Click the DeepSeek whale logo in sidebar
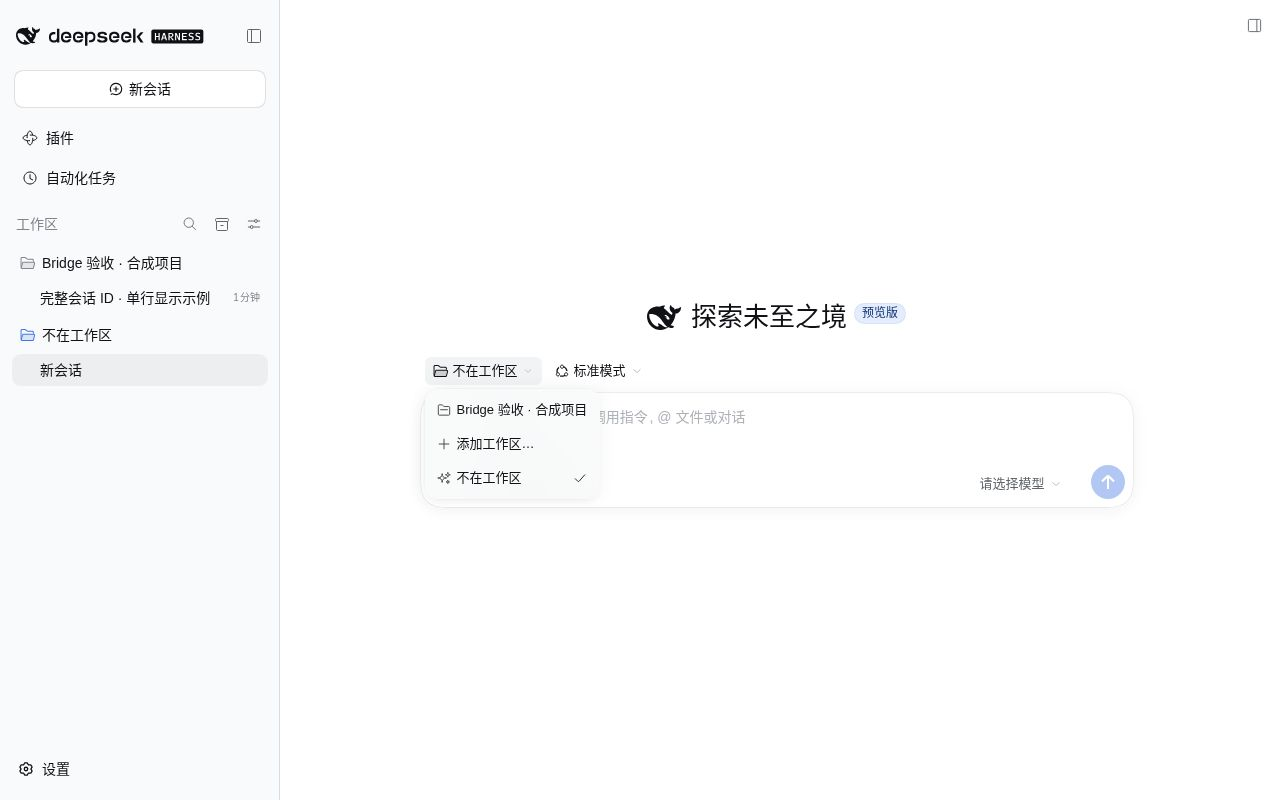Viewport: 1280px width, 800px height. 28,36
